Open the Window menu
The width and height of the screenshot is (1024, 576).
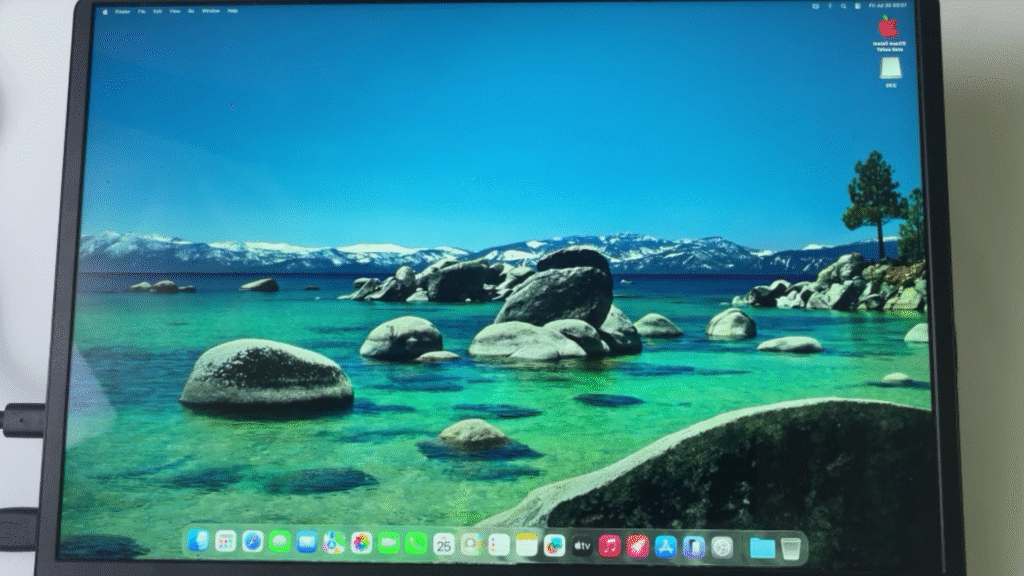(x=210, y=11)
